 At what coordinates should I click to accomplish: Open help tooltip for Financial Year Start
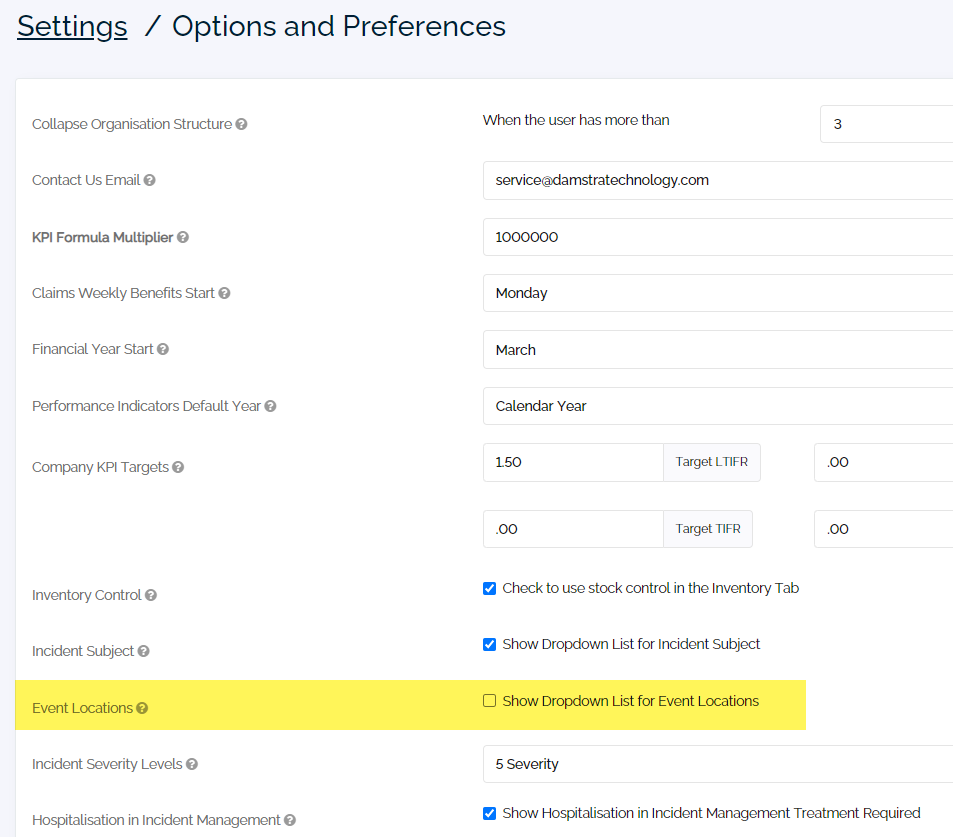[x=163, y=350]
